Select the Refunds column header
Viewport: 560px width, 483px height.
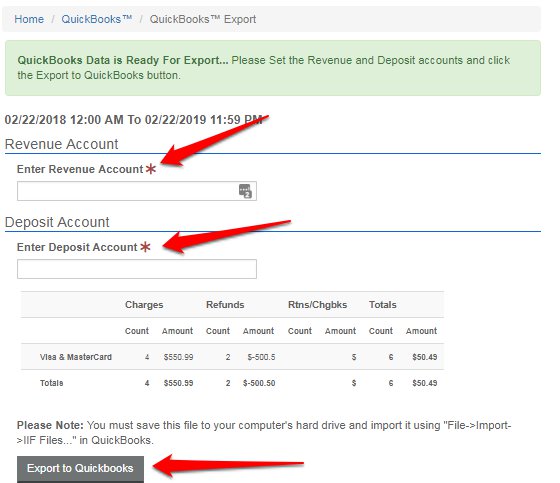(x=225, y=305)
